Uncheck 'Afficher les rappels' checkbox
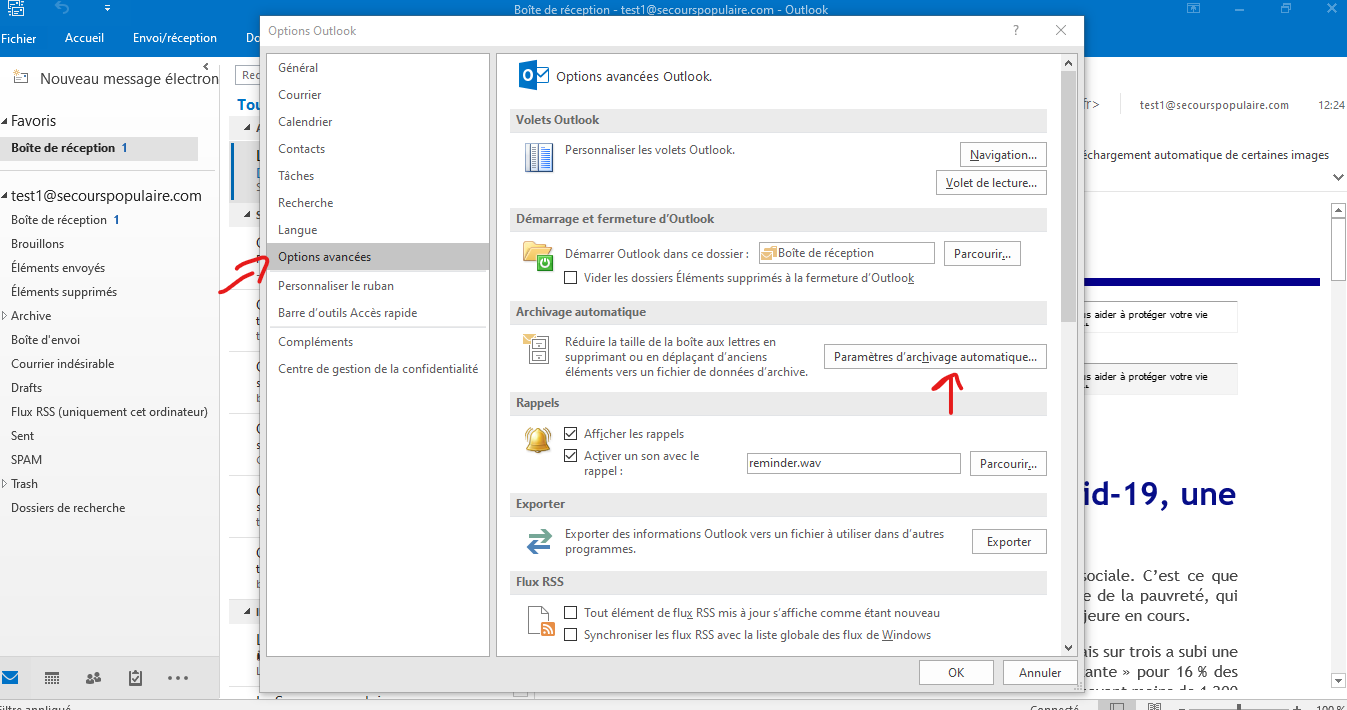 click(x=571, y=434)
